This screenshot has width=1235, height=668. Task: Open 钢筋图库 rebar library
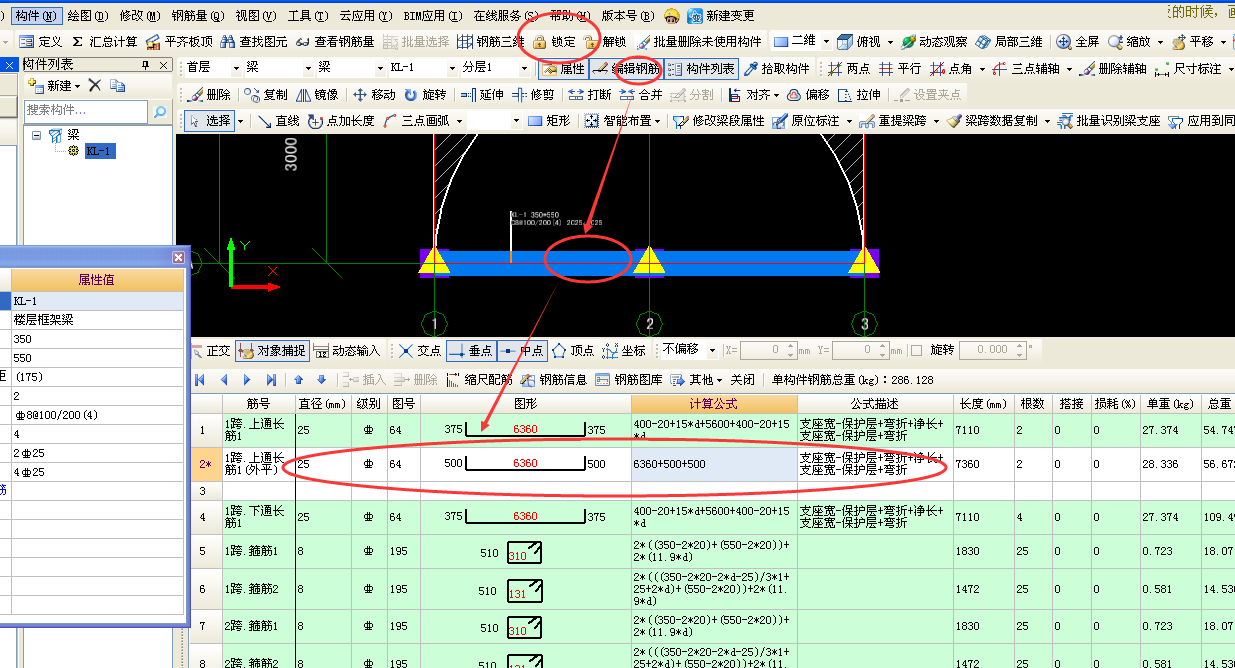[629, 380]
